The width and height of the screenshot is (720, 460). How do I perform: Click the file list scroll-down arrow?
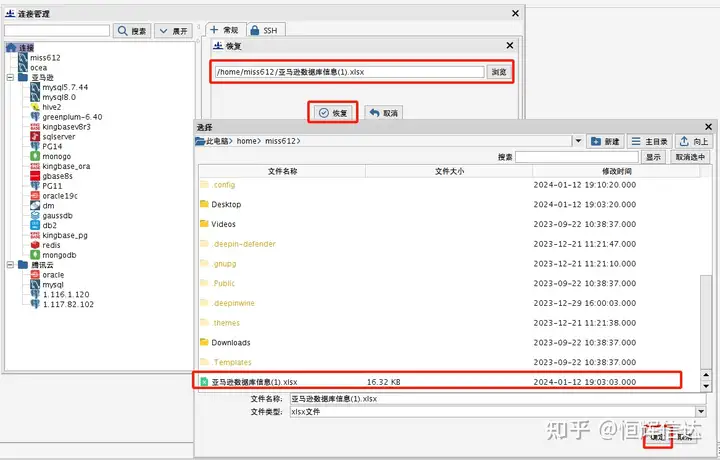(x=706, y=386)
